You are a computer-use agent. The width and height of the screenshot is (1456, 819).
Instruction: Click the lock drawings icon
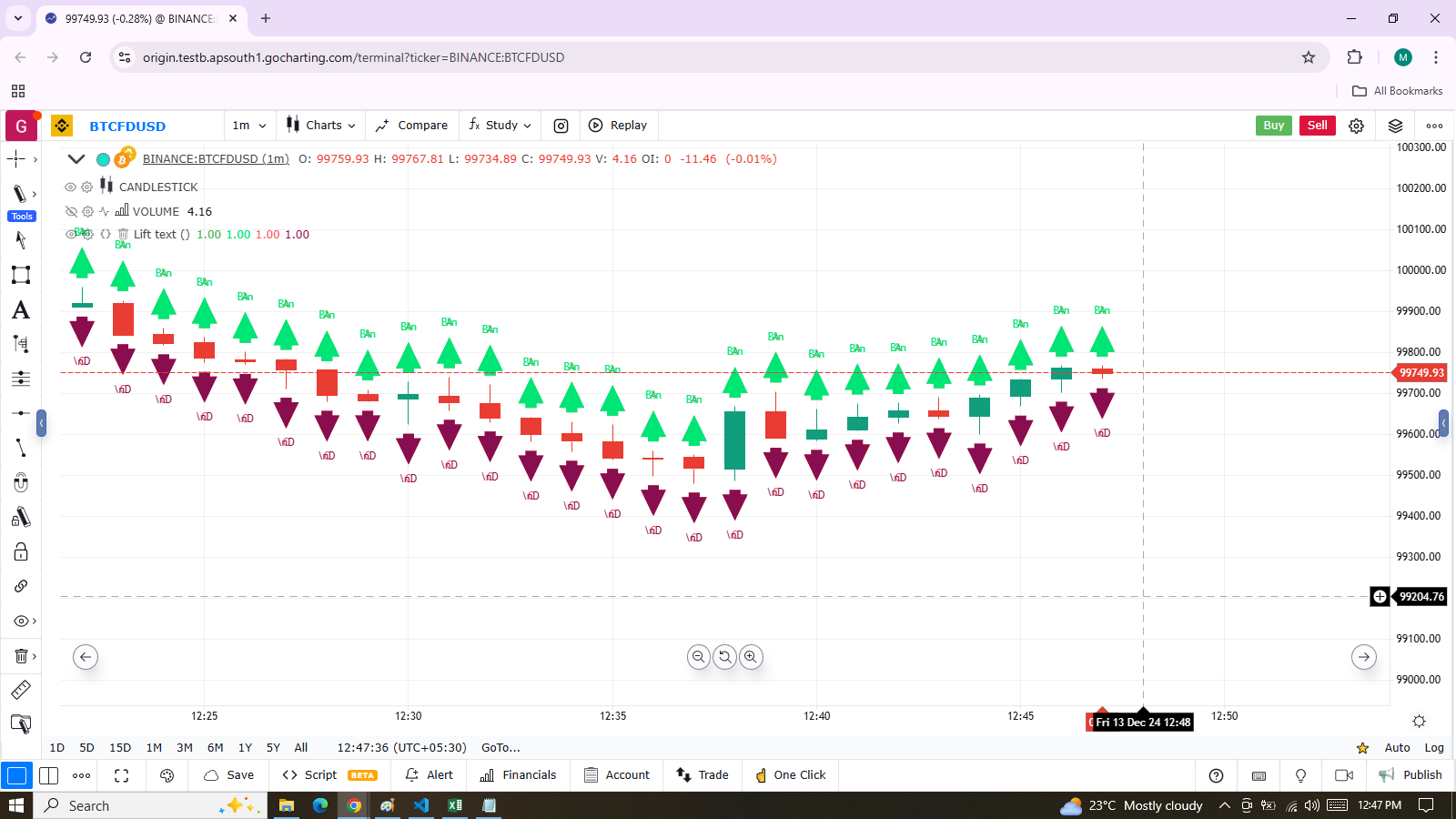(20, 552)
